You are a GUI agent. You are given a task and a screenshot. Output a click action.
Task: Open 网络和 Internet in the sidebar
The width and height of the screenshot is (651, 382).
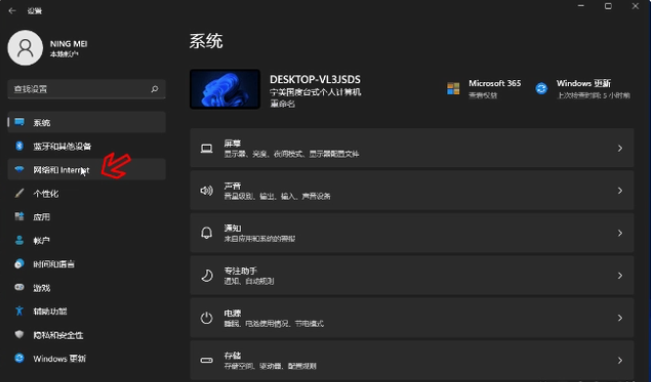pos(87,169)
